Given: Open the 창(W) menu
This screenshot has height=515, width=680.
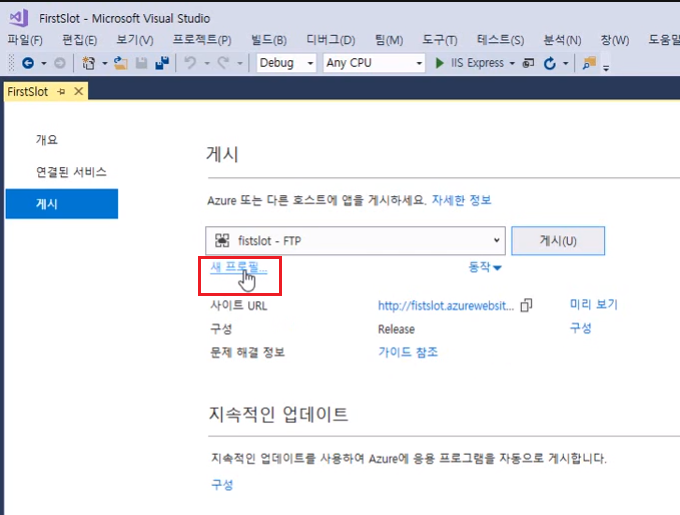Looking at the screenshot, I should pos(615,40).
